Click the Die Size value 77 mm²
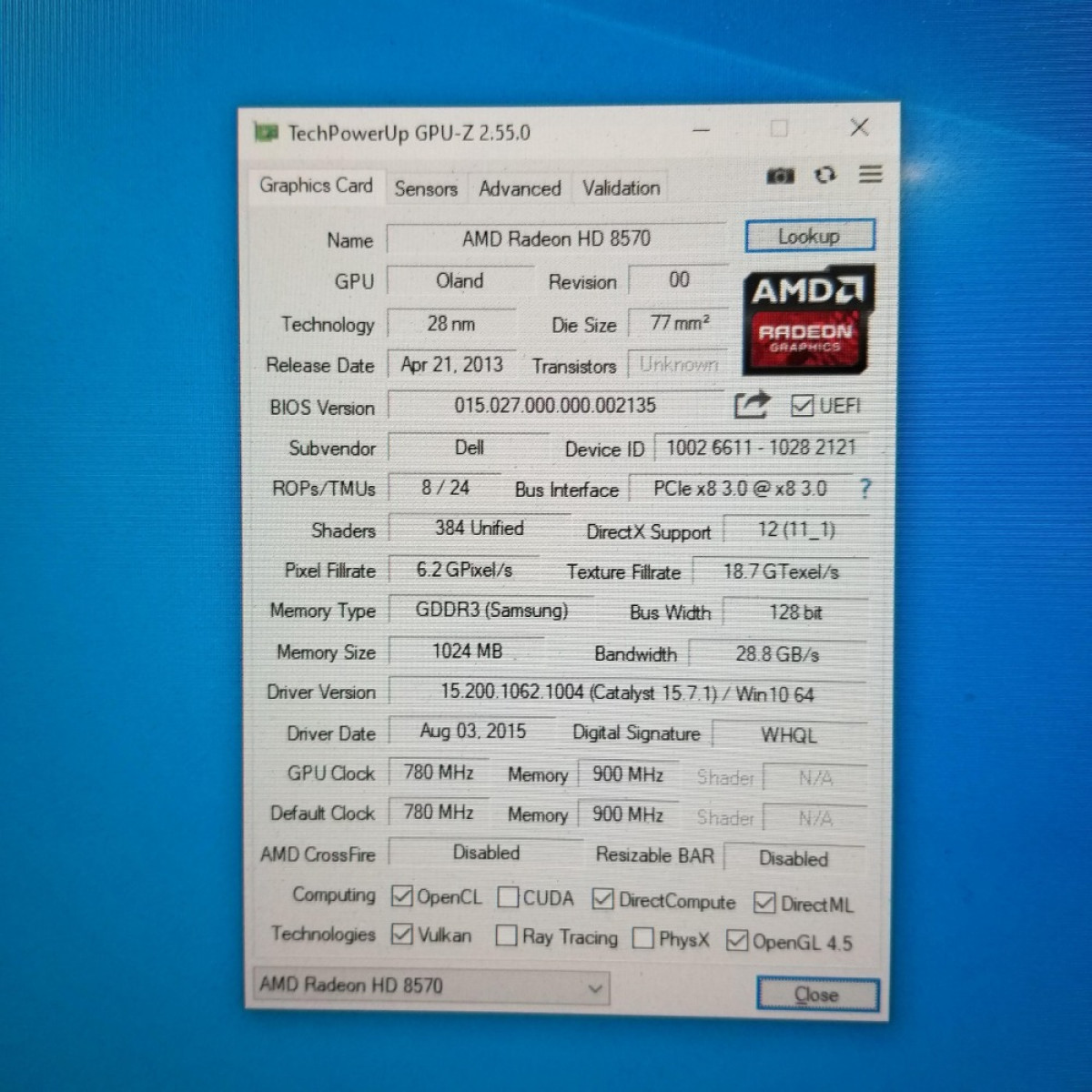1092x1092 pixels. [x=679, y=322]
